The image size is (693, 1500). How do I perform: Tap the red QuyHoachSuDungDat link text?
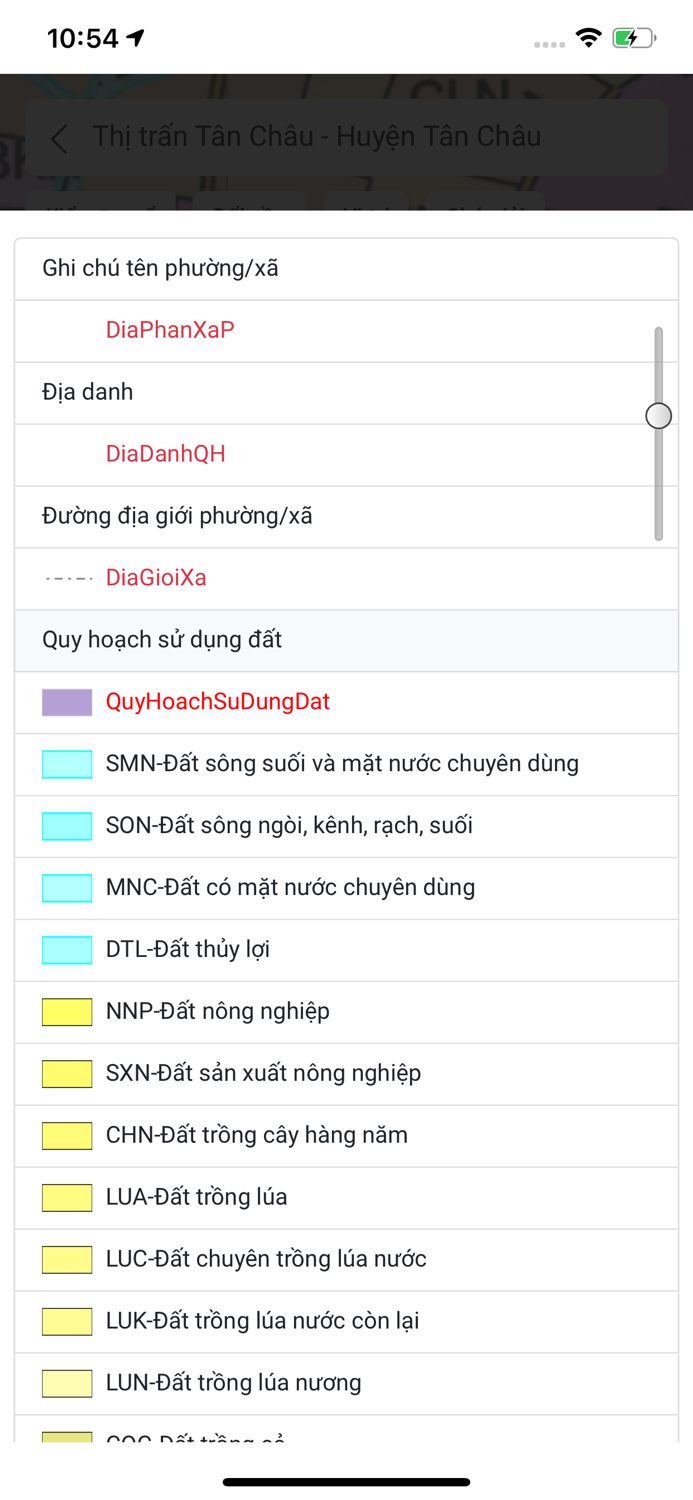[x=219, y=701]
